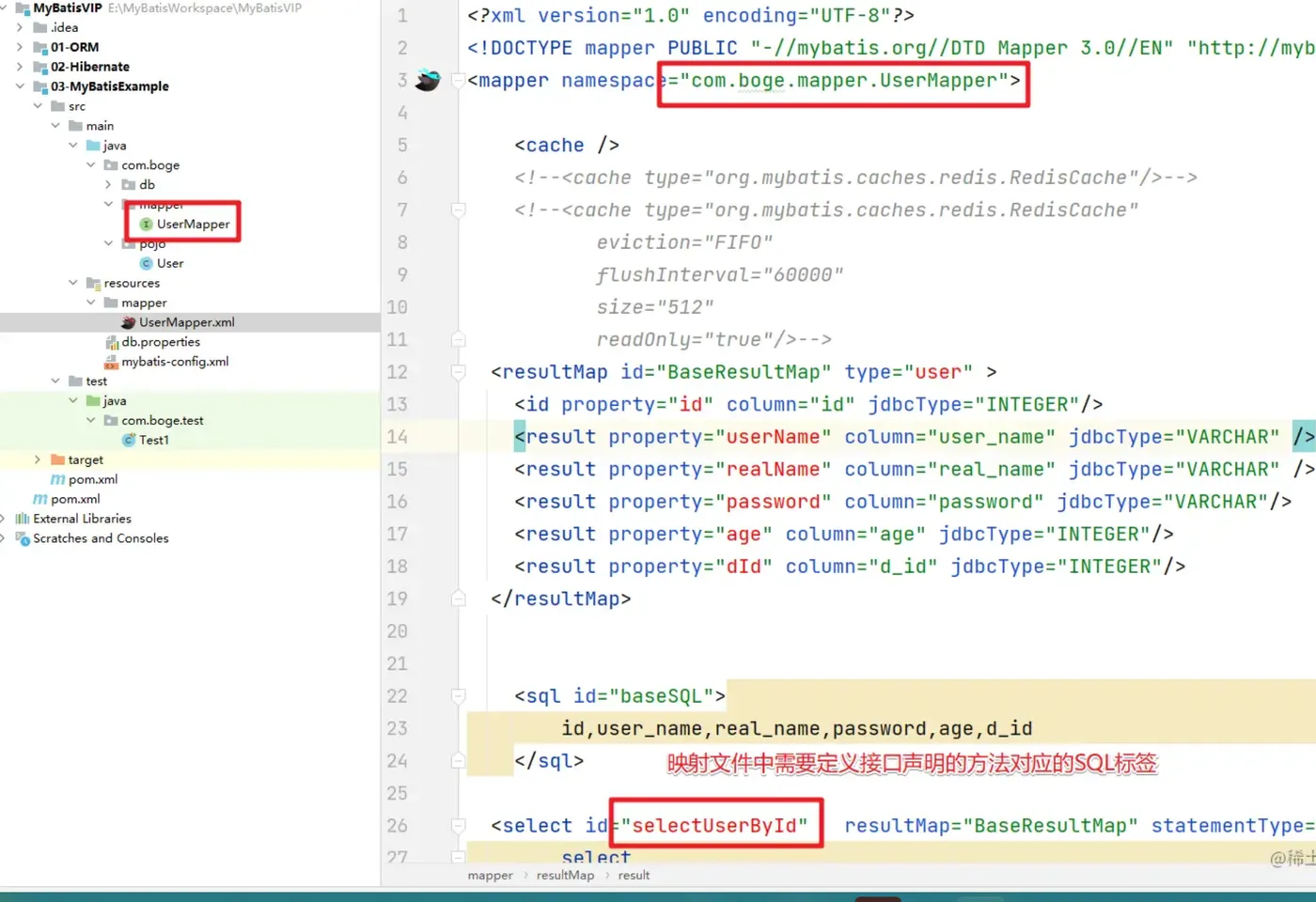Click the green java test folder icon
Viewport: 1316px width, 902px height.
[93, 401]
